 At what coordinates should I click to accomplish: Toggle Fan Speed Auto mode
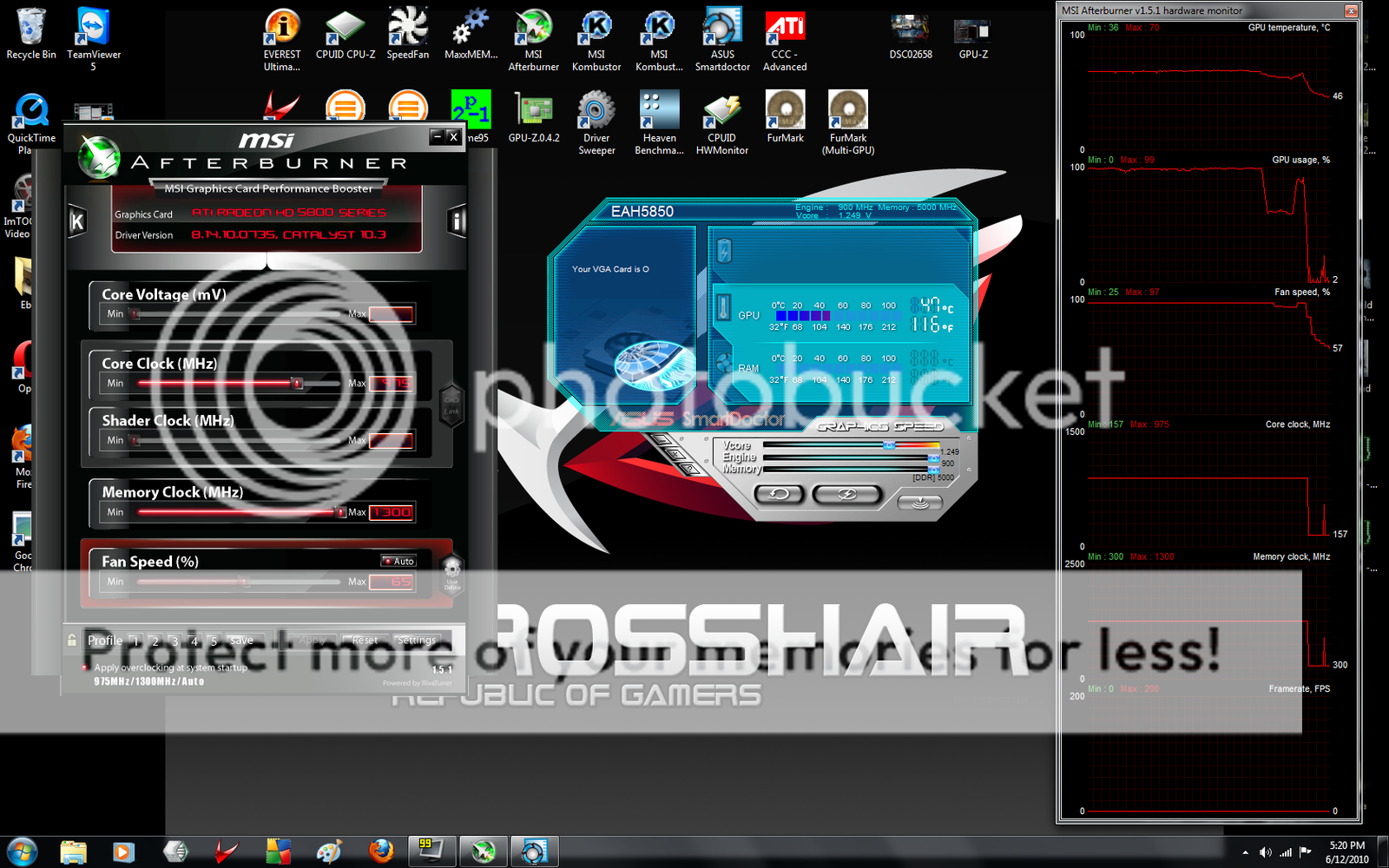point(398,561)
